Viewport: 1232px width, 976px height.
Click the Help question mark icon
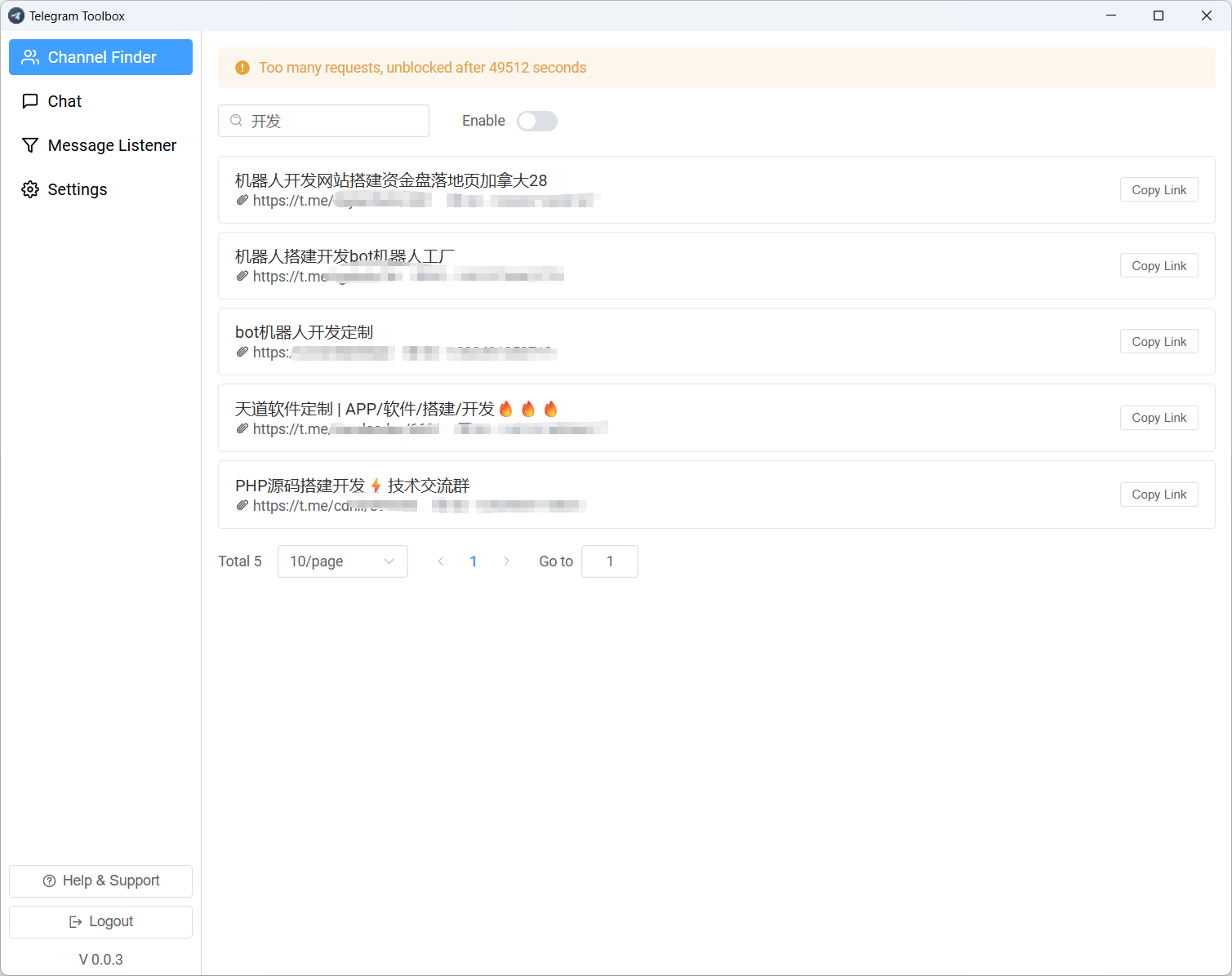[x=50, y=881]
